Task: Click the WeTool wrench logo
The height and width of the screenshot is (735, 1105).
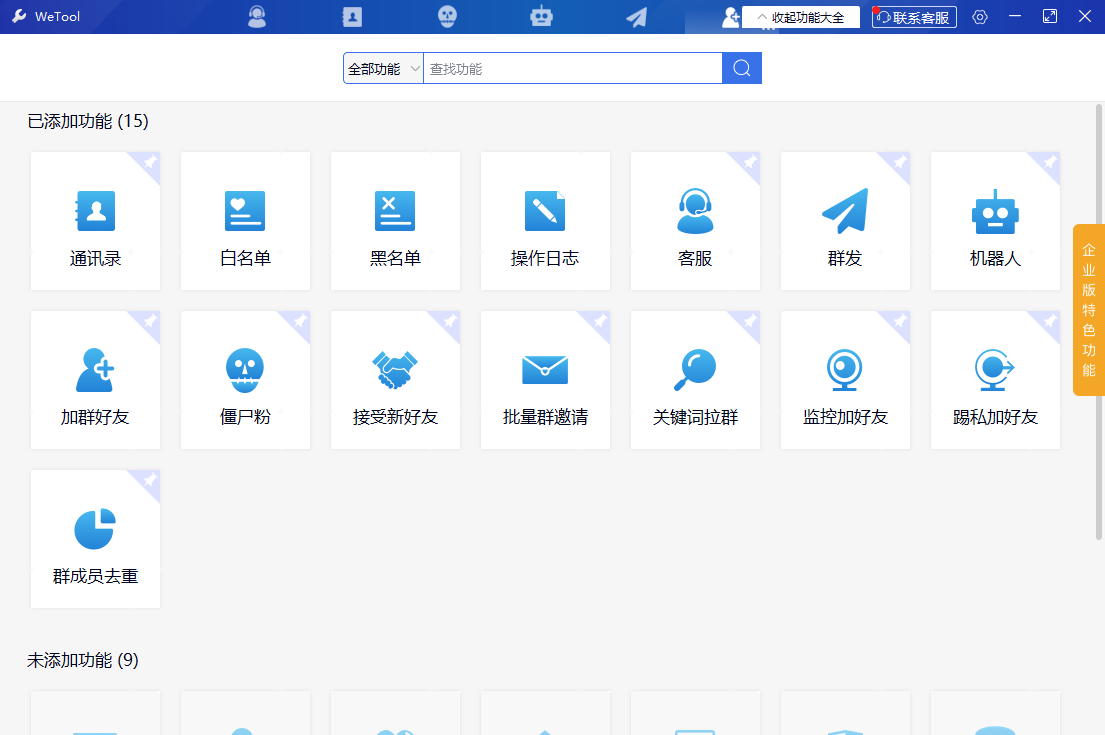Action: pyautogui.click(x=19, y=16)
